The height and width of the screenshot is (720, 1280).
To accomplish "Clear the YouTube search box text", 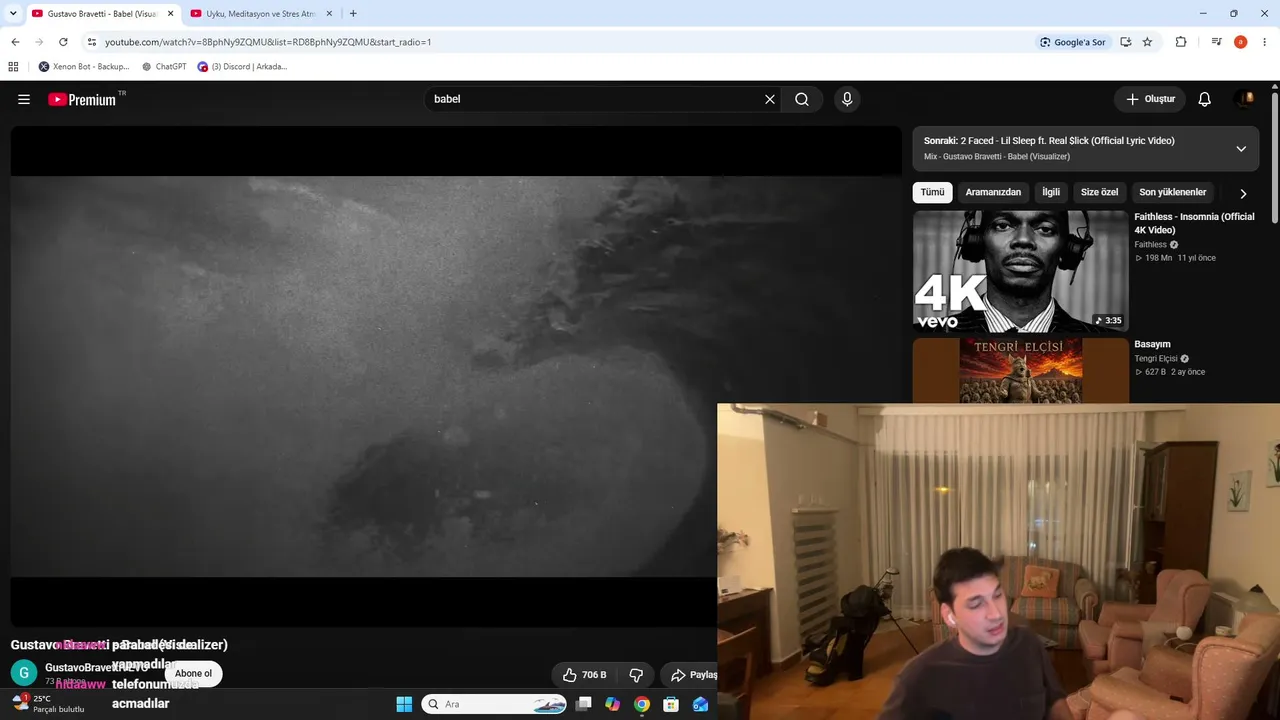I will tap(770, 99).
